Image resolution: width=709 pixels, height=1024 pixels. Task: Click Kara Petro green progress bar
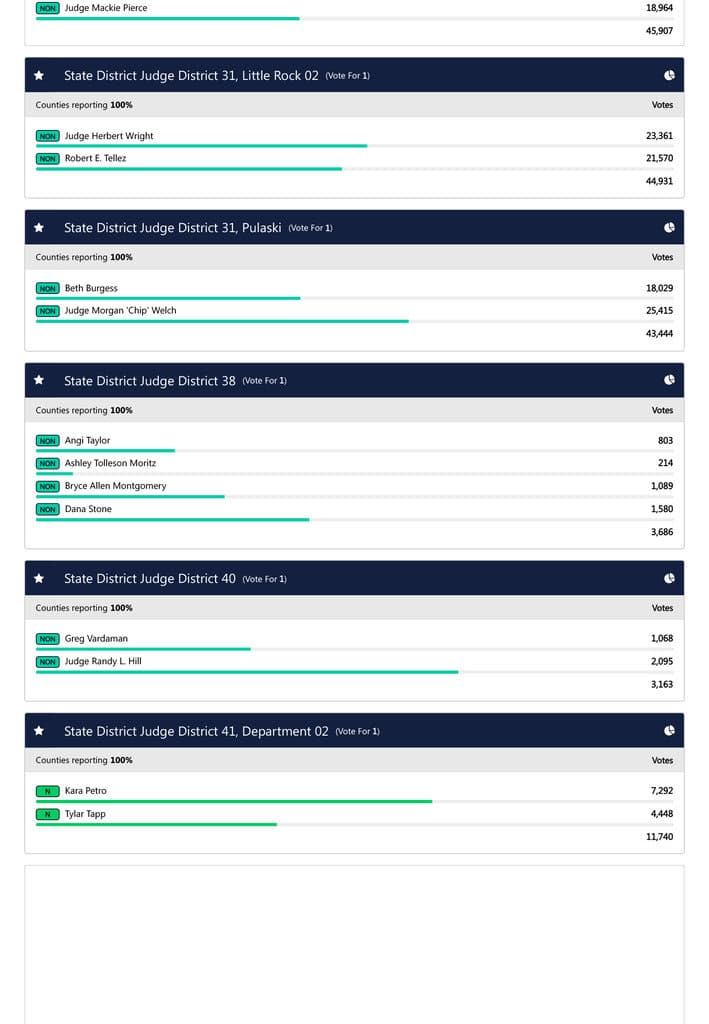(x=234, y=801)
